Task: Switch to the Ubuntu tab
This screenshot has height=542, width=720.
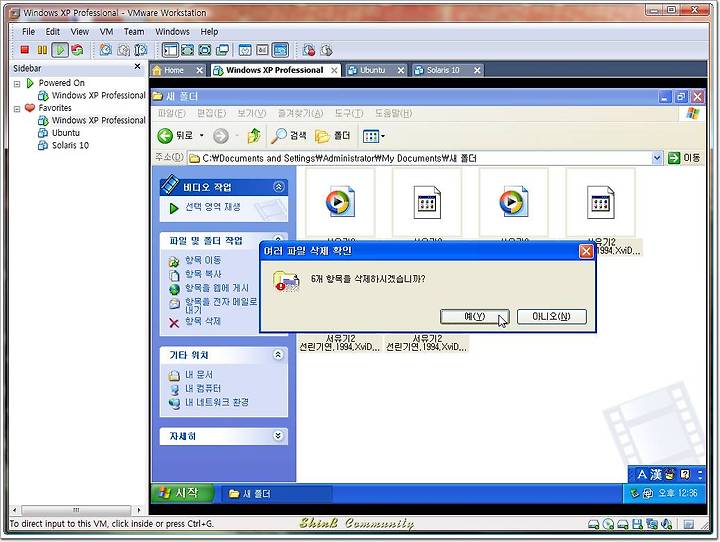Action: click(372, 70)
